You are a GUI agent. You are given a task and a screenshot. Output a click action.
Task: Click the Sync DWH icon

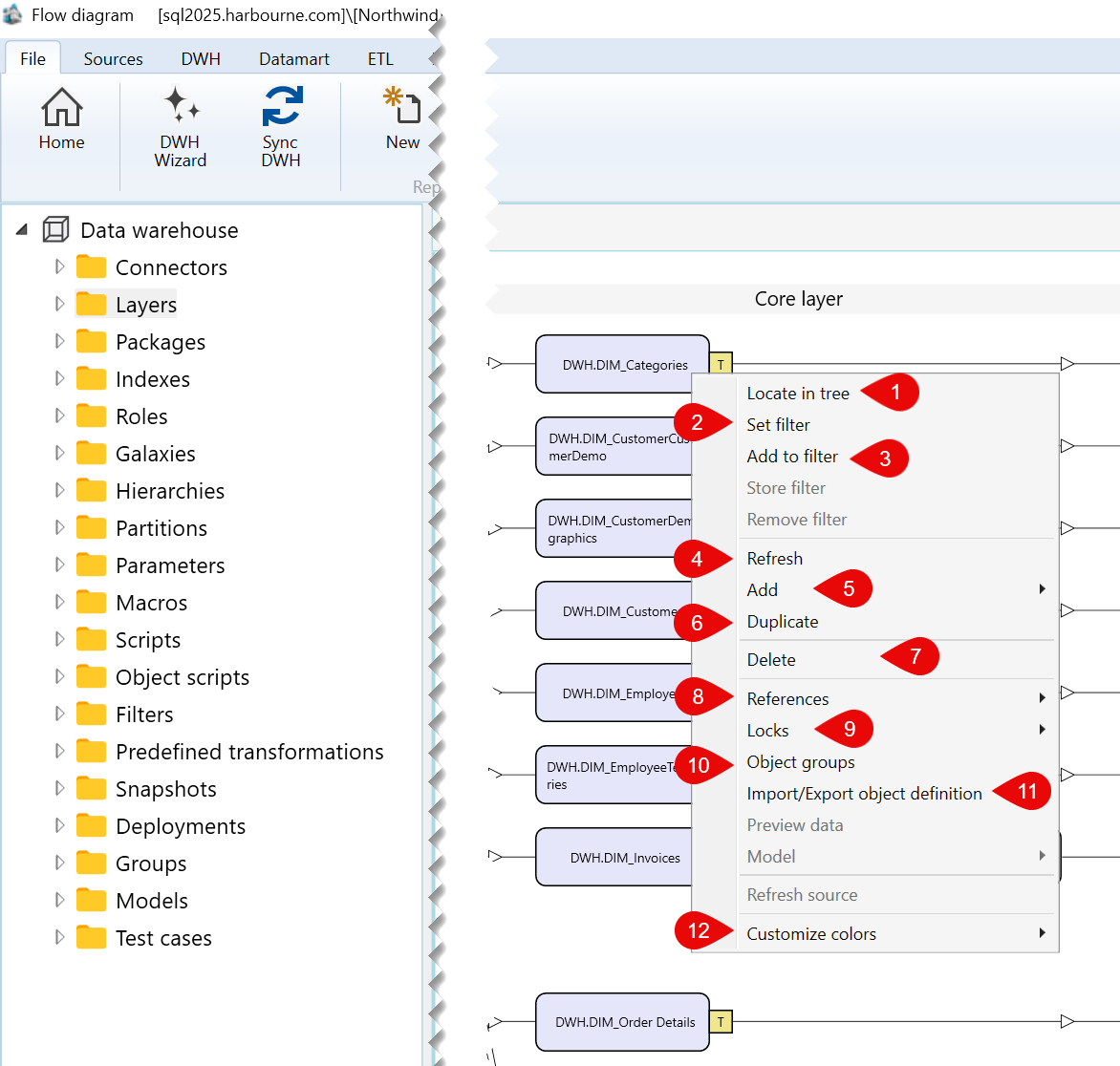pyautogui.click(x=282, y=106)
